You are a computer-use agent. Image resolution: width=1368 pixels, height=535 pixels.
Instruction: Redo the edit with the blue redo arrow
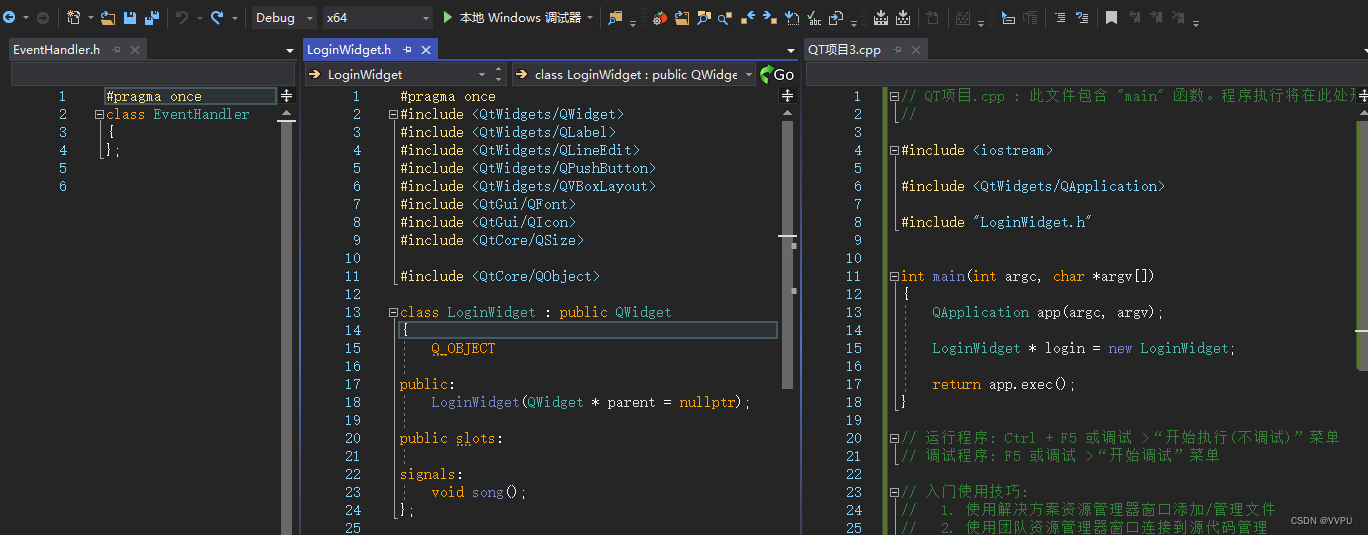(217, 17)
